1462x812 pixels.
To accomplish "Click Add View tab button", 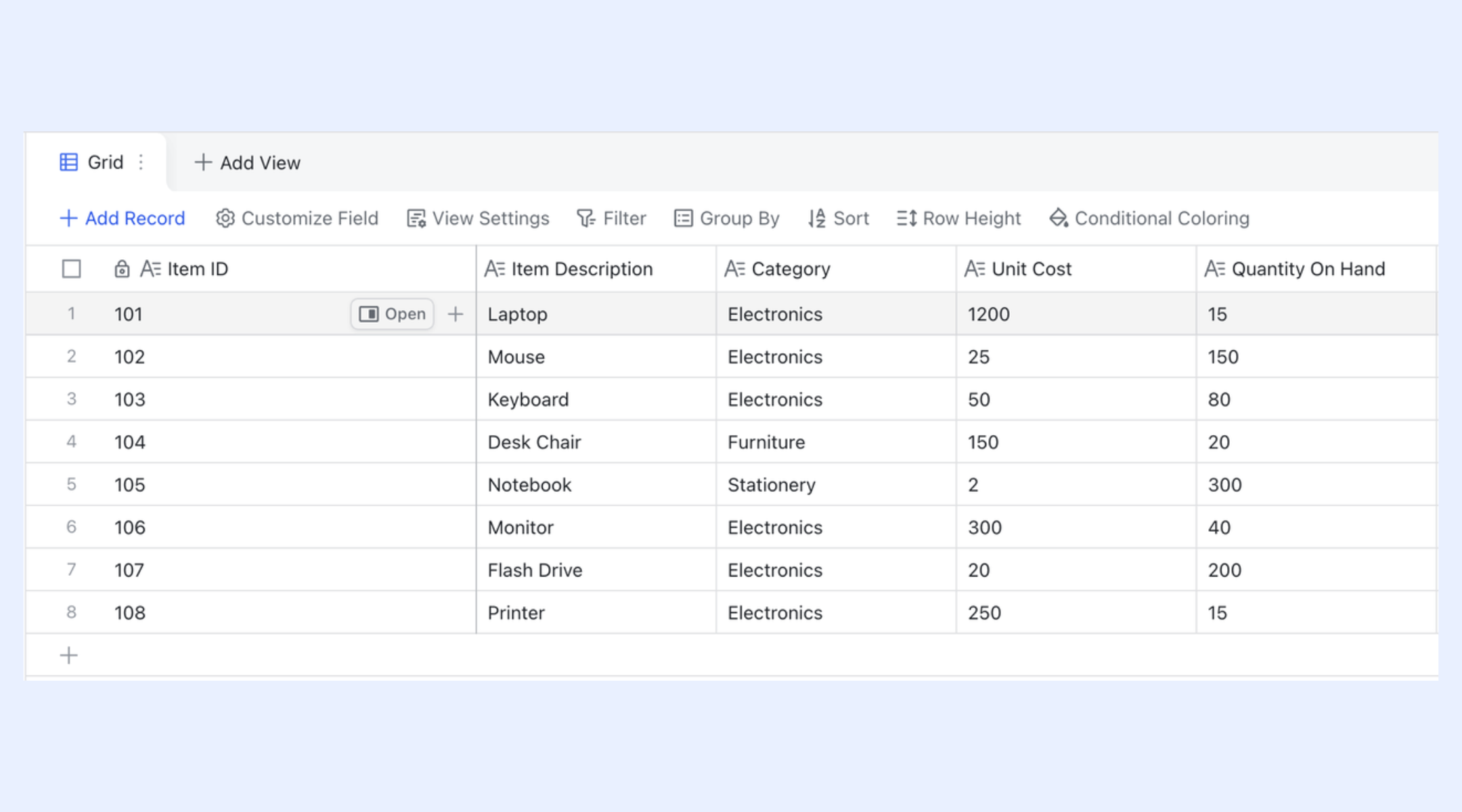I will tap(247, 162).
